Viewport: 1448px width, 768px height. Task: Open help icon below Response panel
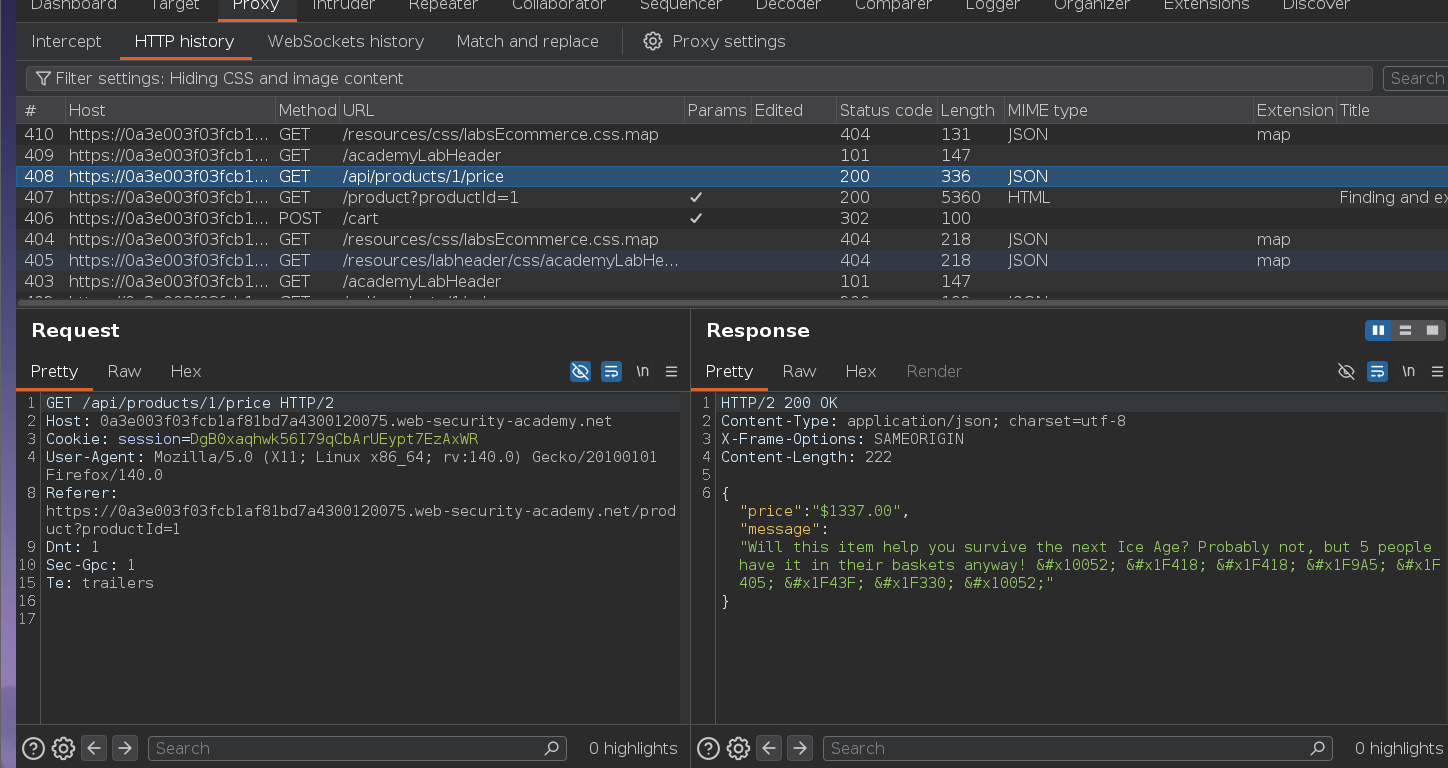pos(707,748)
